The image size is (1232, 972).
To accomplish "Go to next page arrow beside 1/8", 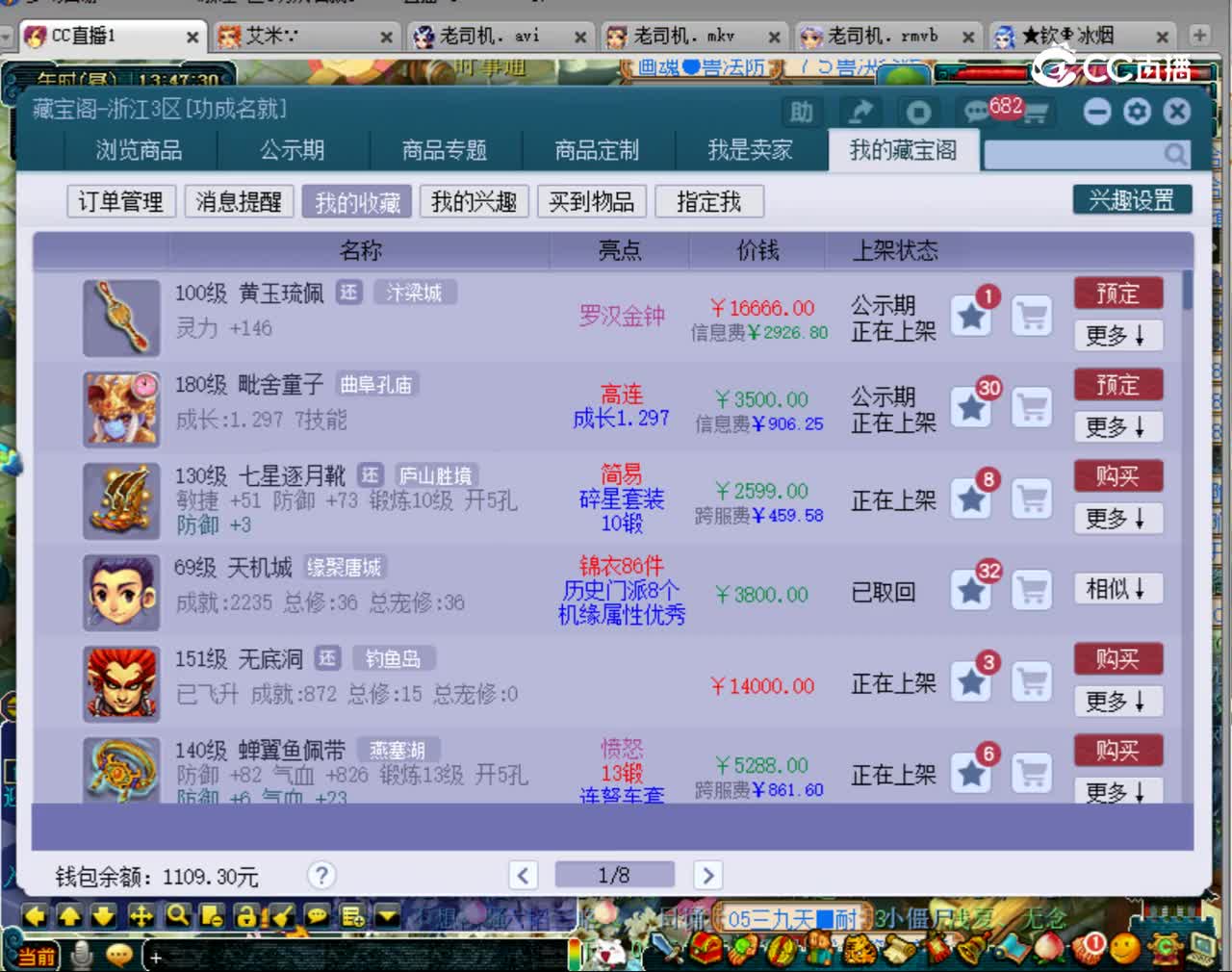I will [x=708, y=875].
